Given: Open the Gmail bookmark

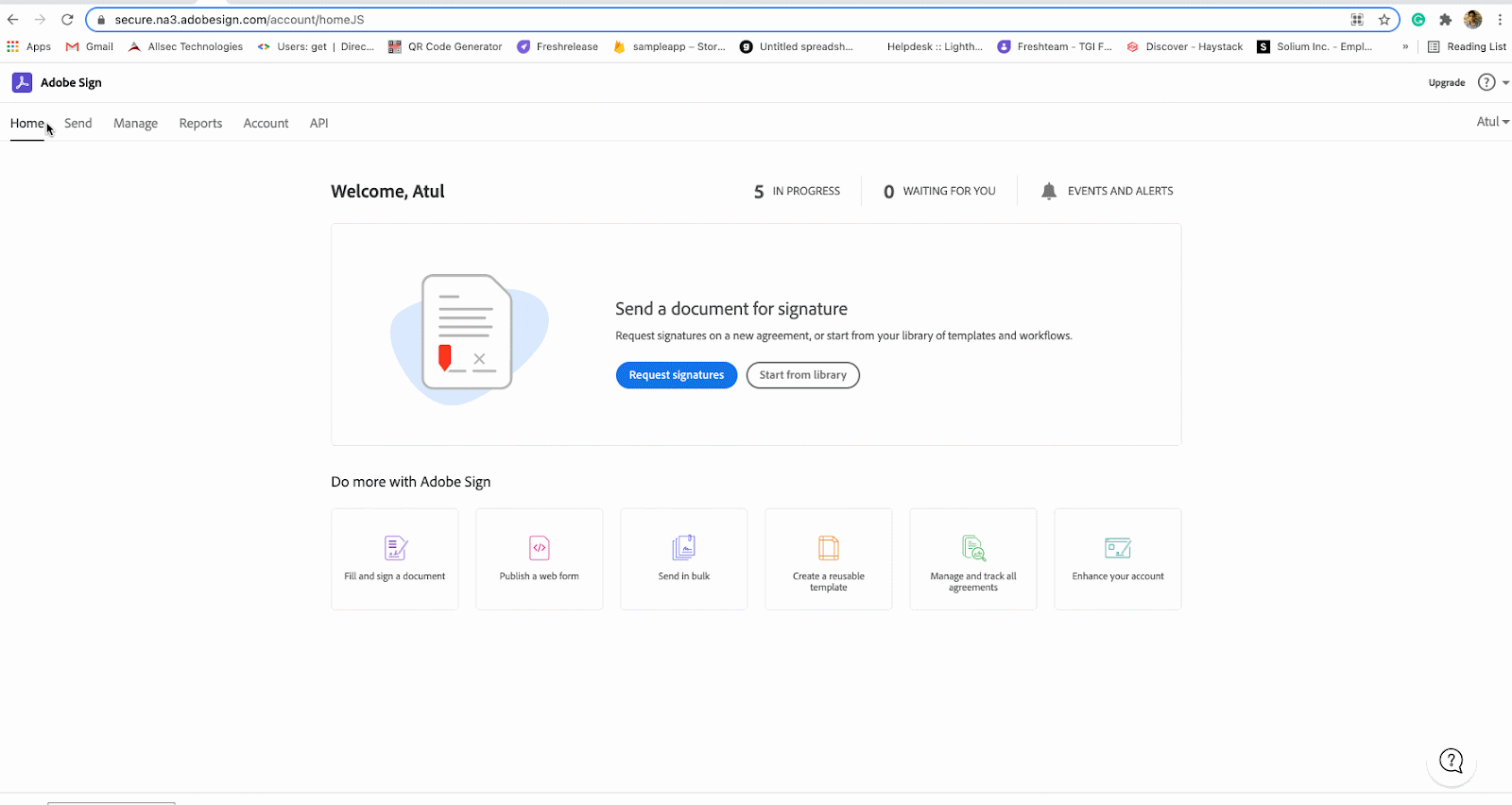Looking at the screenshot, I should [90, 46].
